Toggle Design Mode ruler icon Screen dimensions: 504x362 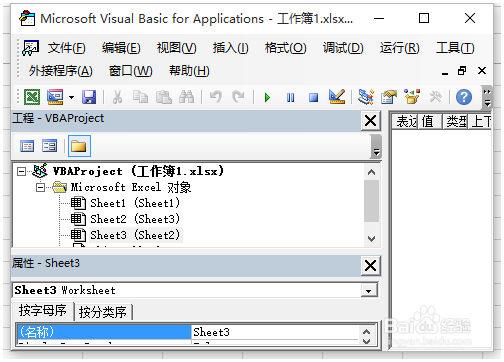pyautogui.click(x=337, y=97)
